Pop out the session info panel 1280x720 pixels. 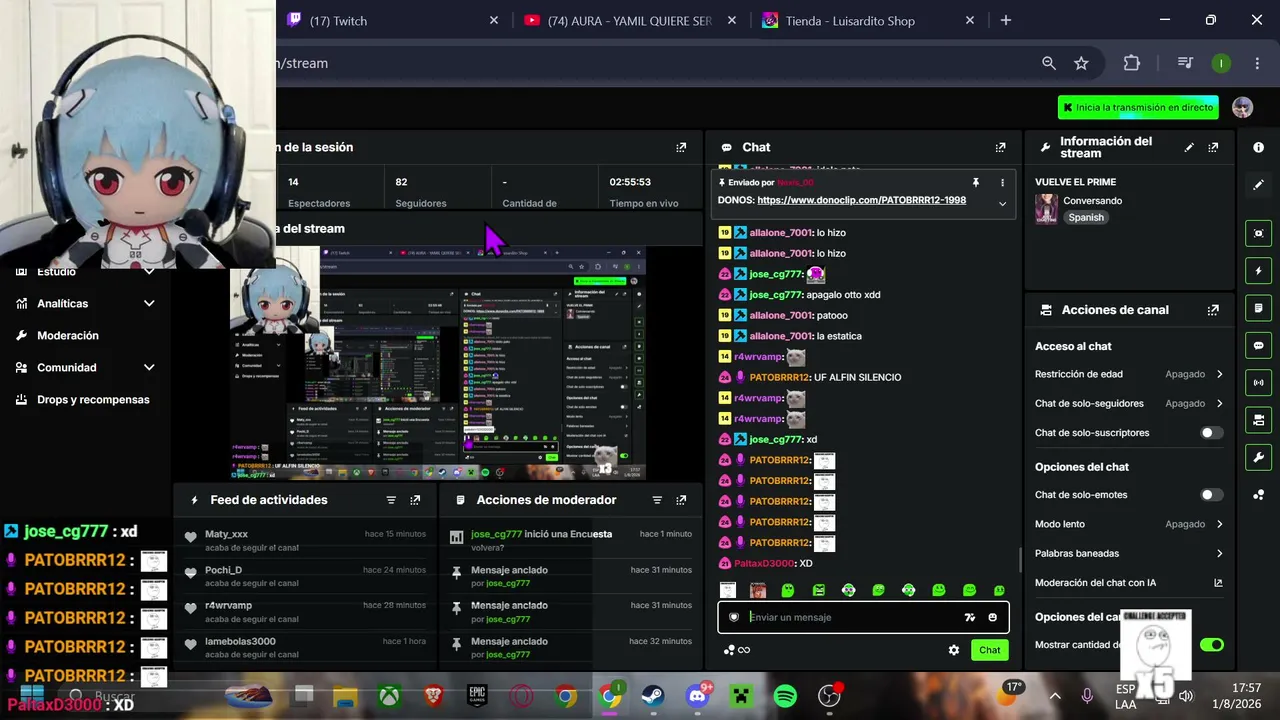click(x=681, y=147)
